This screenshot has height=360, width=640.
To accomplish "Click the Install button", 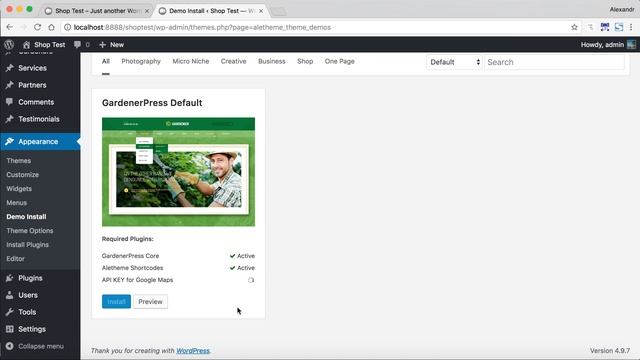I will pos(116,302).
